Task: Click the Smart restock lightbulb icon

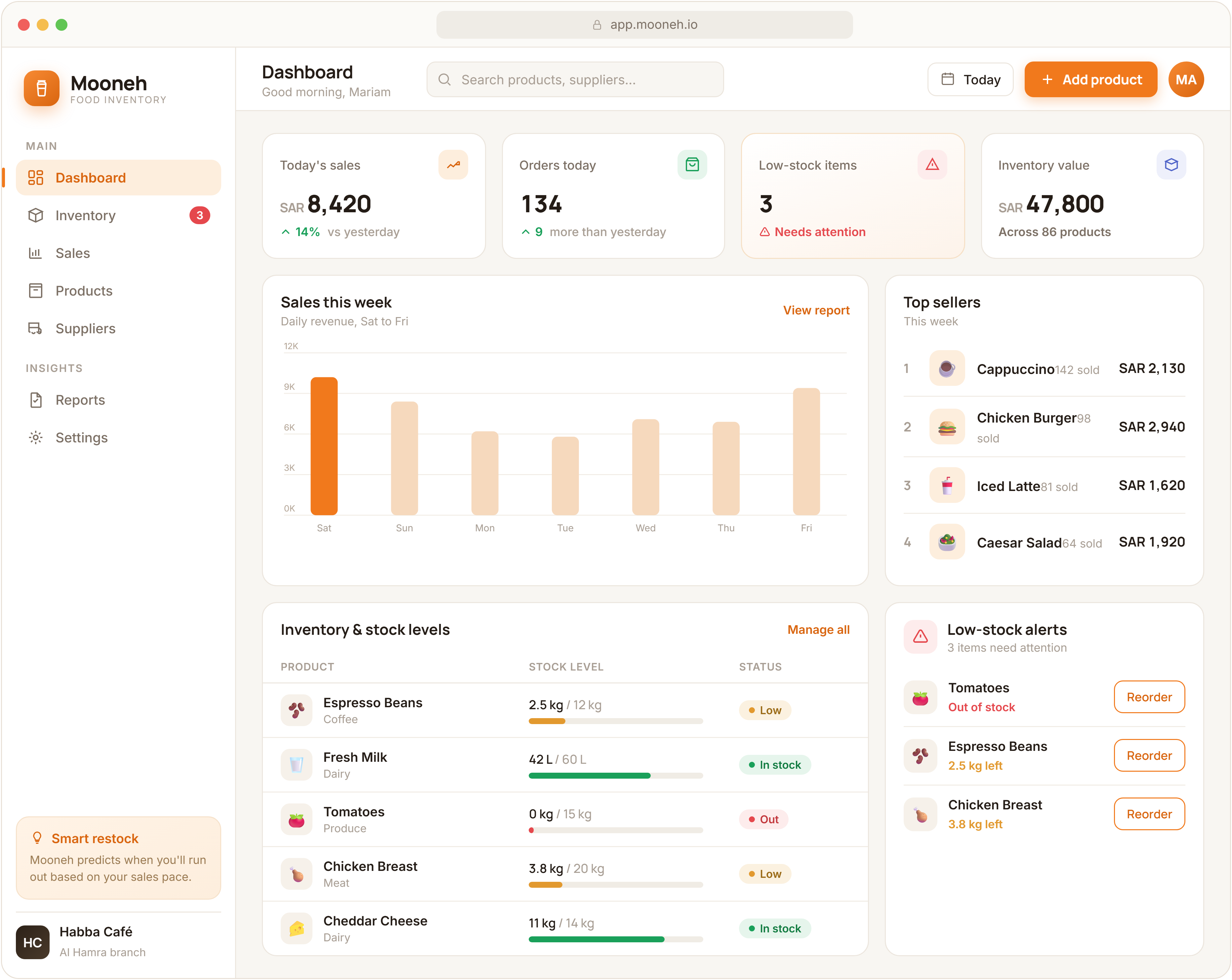Action: [37, 838]
